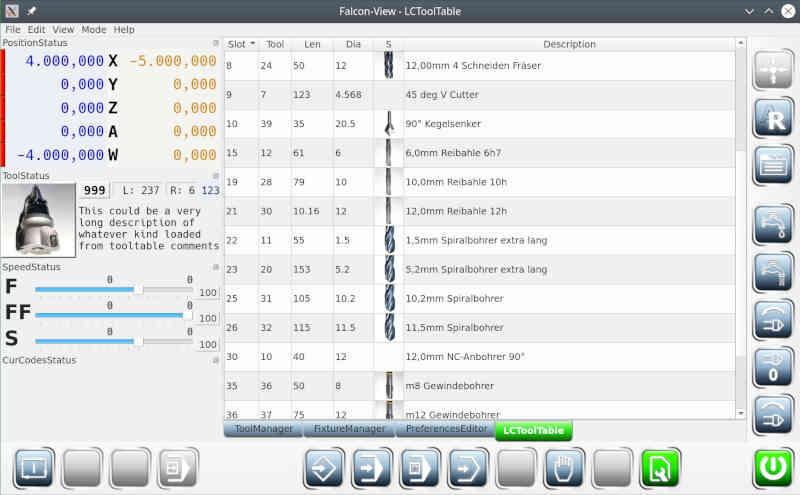This screenshot has width=800, height=495.
Task: Click the spindle stop icon showing 0
Action: [773, 367]
